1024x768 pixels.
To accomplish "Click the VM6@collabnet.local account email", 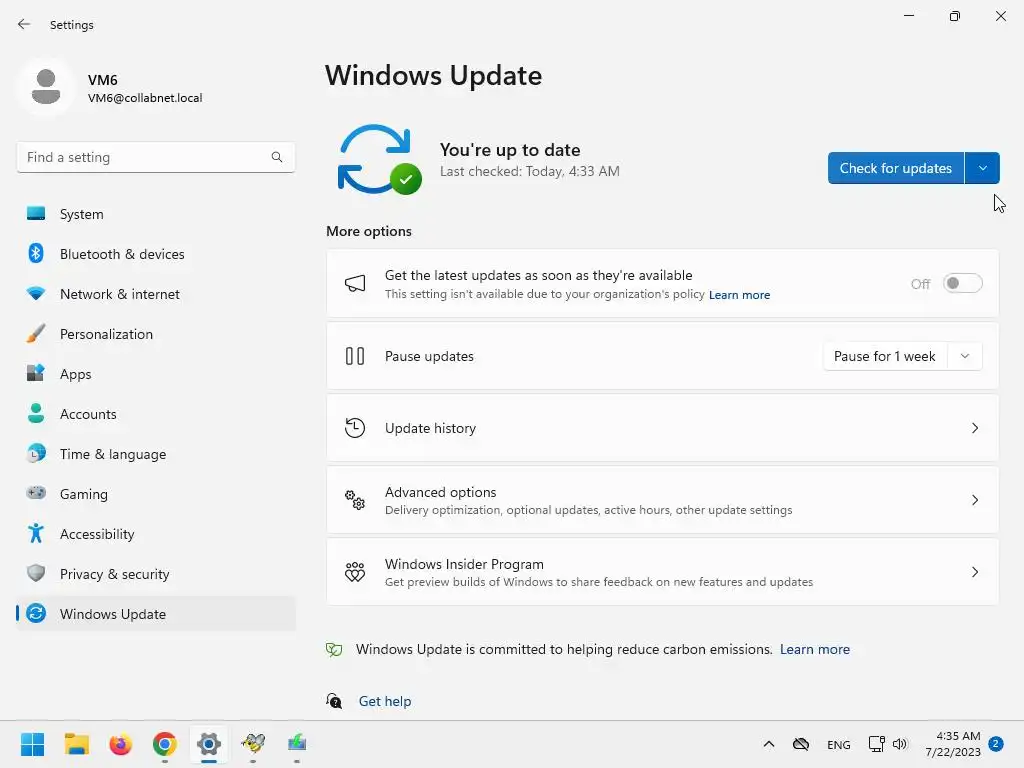I will point(145,98).
